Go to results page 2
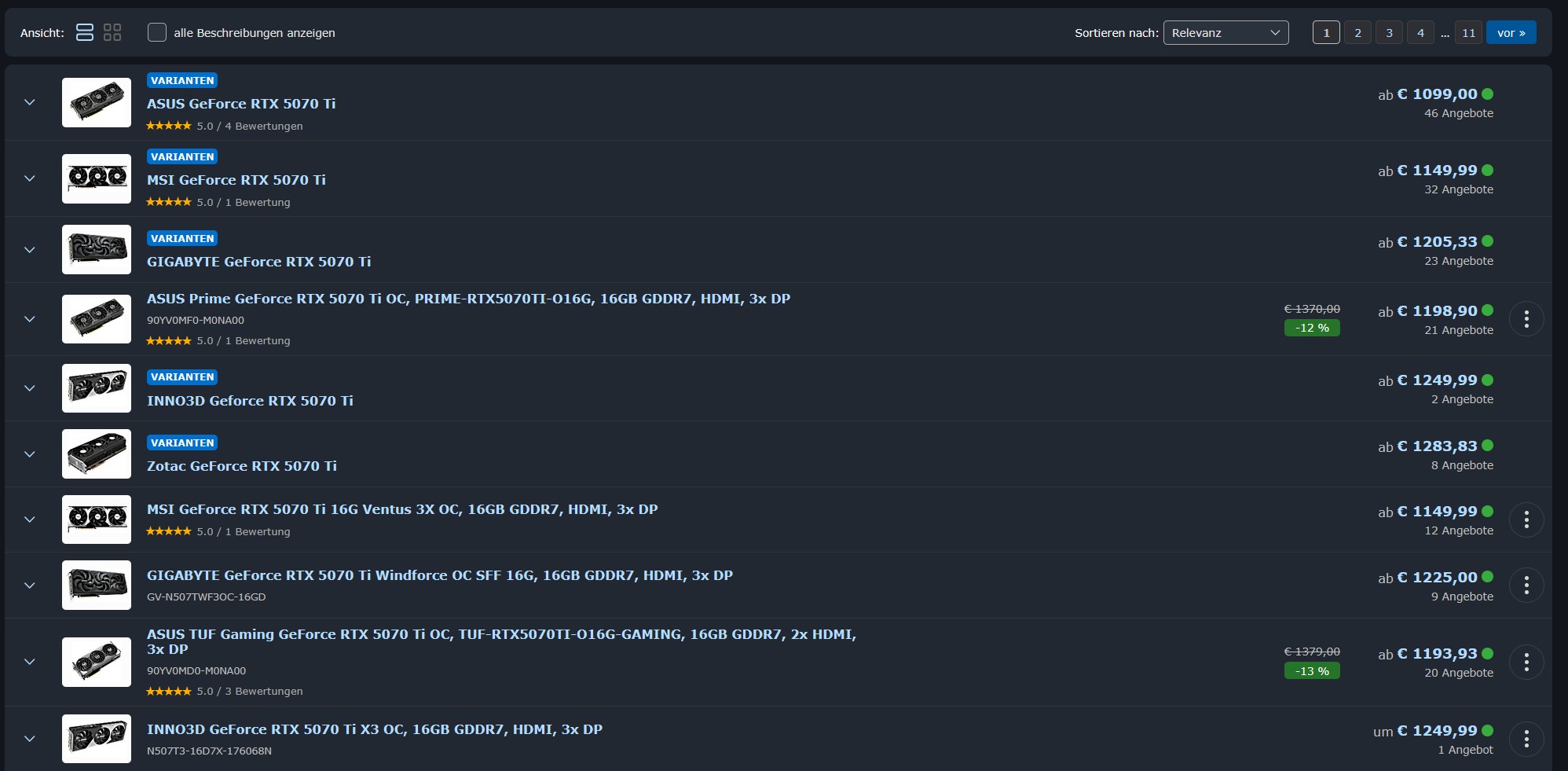Image resolution: width=1568 pixels, height=771 pixels. [1357, 33]
